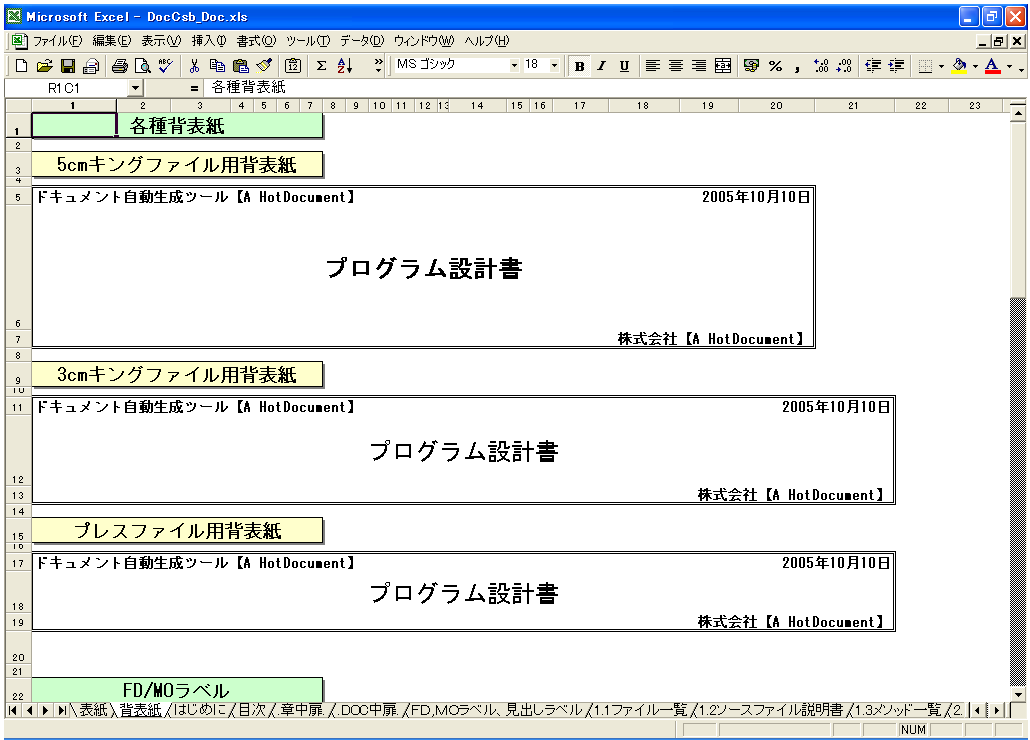Apply red Font Color letter A

coord(993,66)
